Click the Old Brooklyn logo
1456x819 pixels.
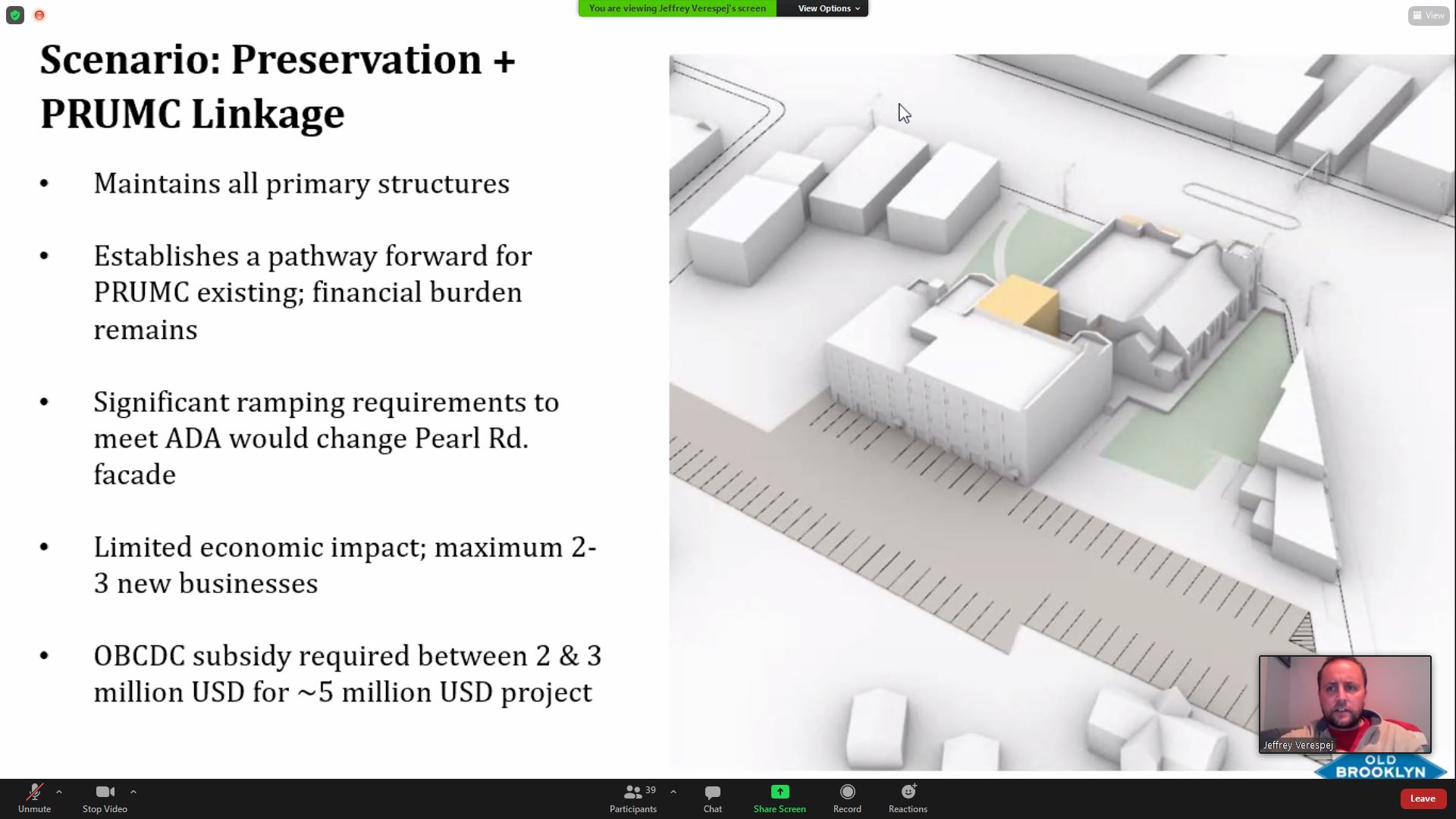(x=1379, y=766)
